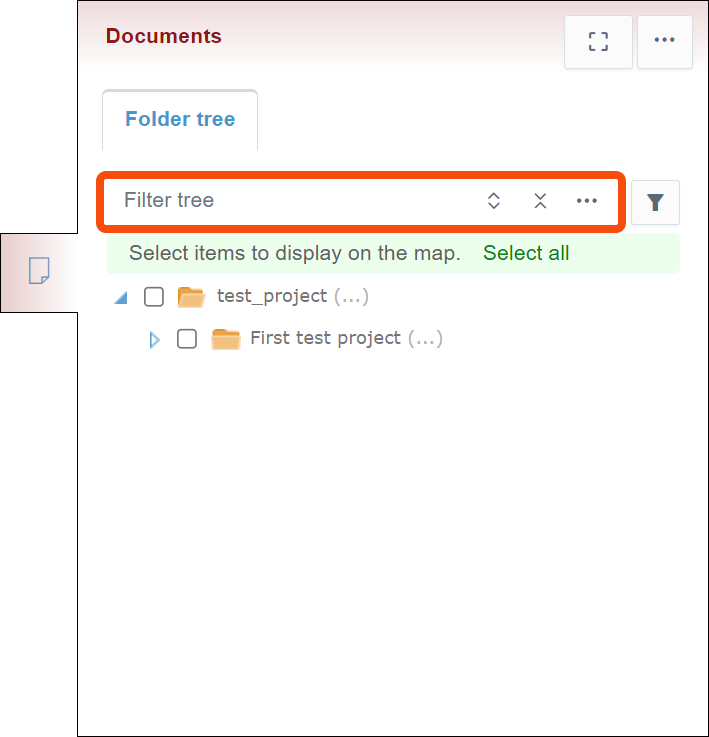Check the First test project checkbox
This screenshot has width=709, height=737.
187,339
